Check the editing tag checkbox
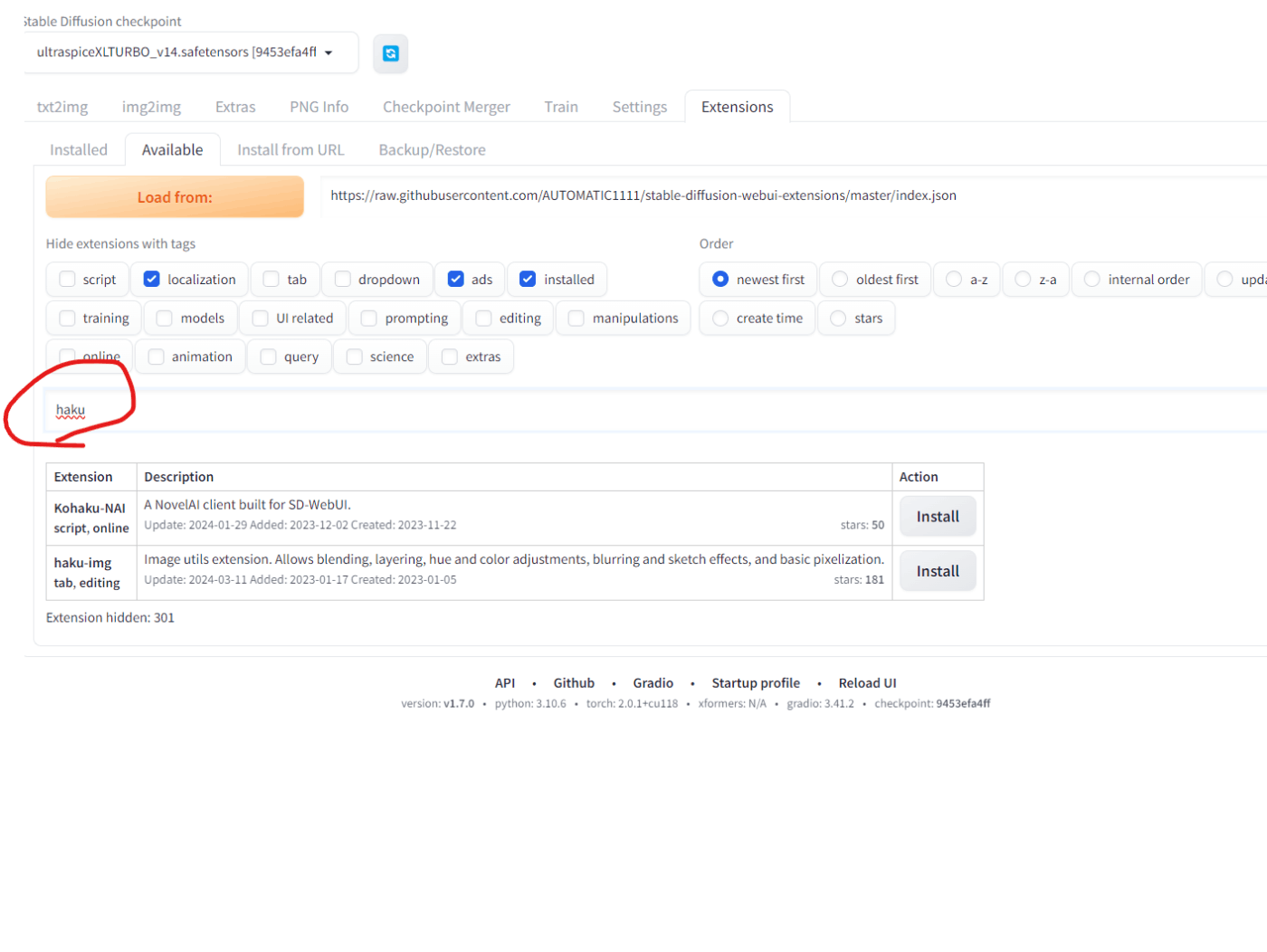The height and width of the screenshot is (952, 1267). [483, 319]
